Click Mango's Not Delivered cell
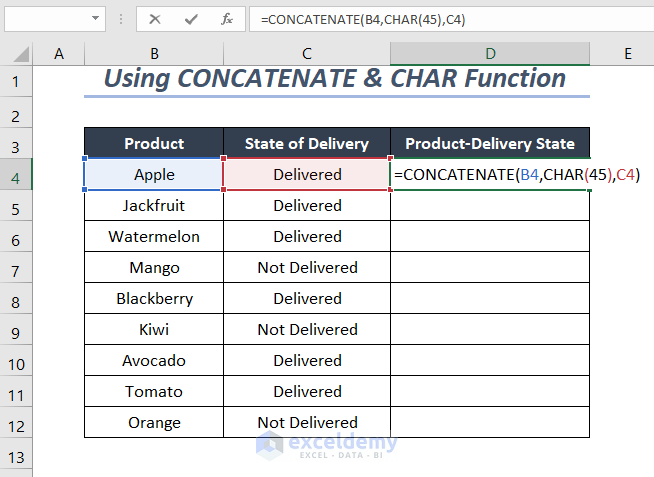Screen dimensions: 654x477 [307, 268]
